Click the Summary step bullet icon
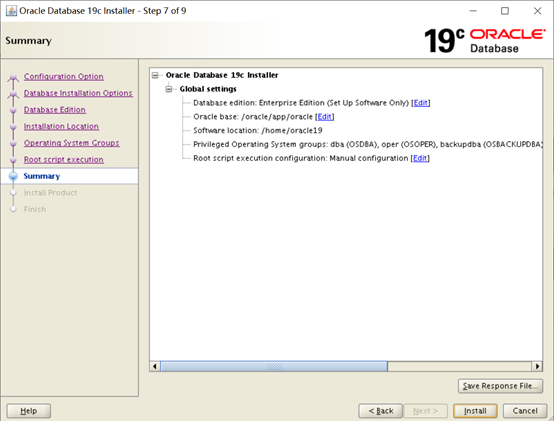Viewport: 554px width, 421px height. point(13,176)
